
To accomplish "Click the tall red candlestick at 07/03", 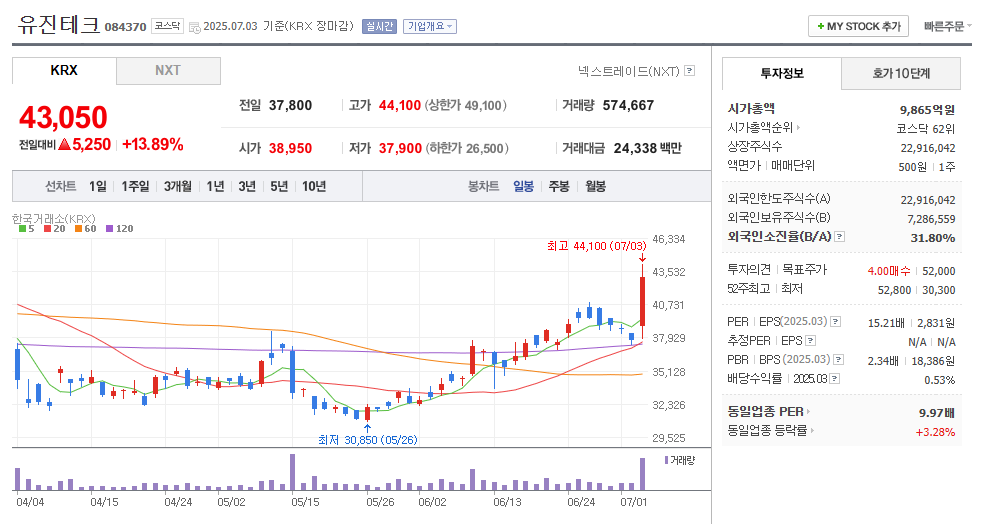I will [x=643, y=301].
